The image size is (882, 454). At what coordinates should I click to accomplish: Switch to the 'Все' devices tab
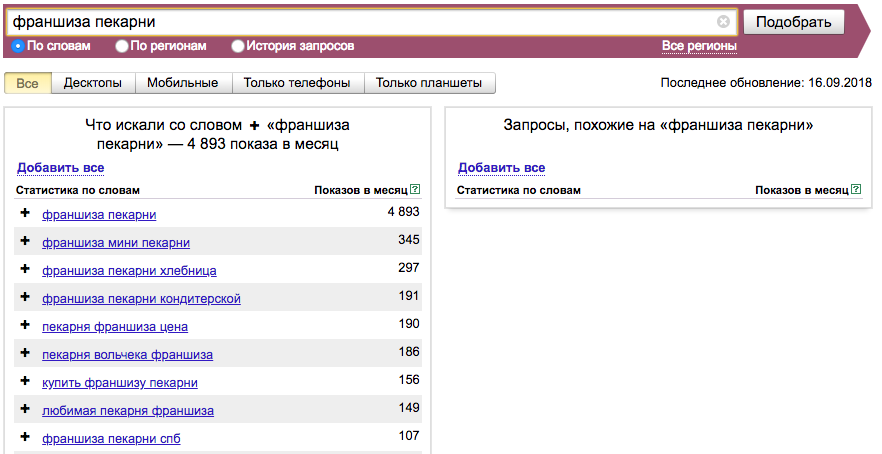tap(28, 83)
